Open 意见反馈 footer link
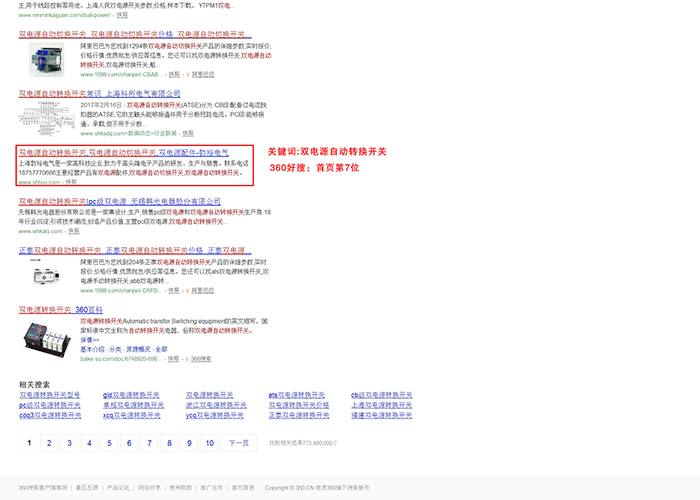The width and height of the screenshot is (700, 500). pos(87,488)
